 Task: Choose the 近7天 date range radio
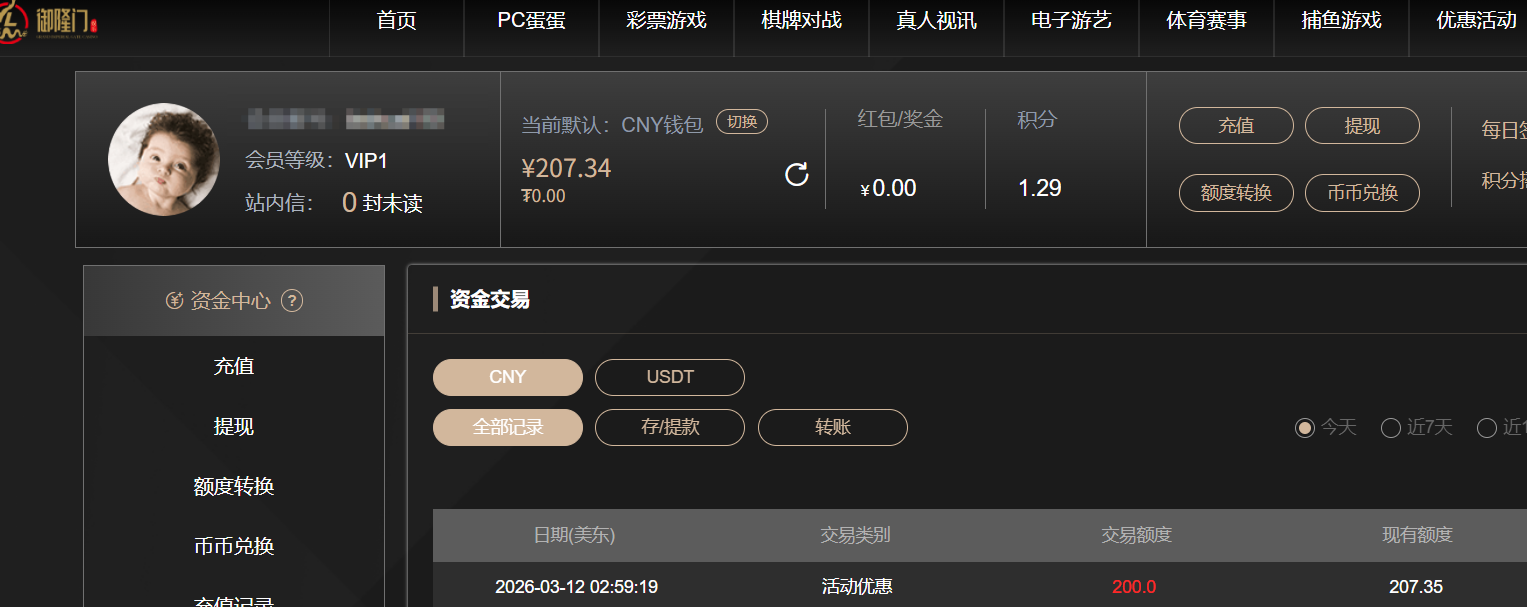point(1390,428)
